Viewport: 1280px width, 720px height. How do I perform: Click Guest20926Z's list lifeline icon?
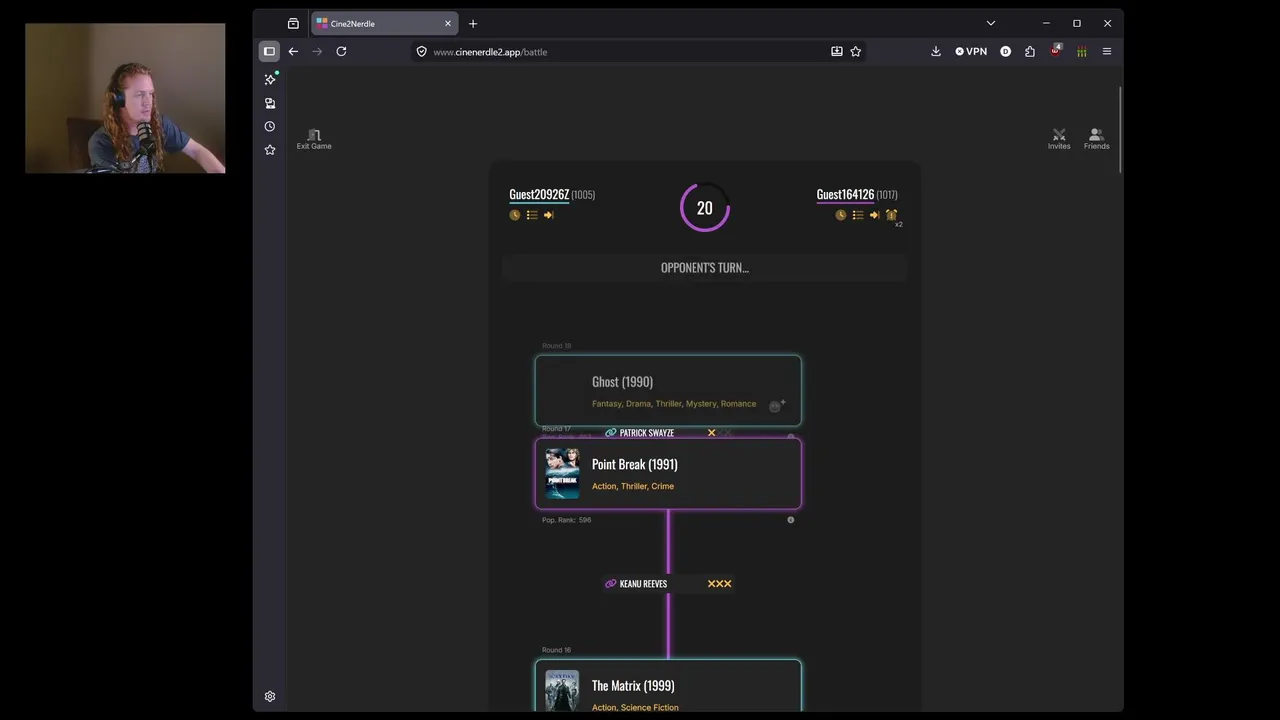click(x=532, y=215)
